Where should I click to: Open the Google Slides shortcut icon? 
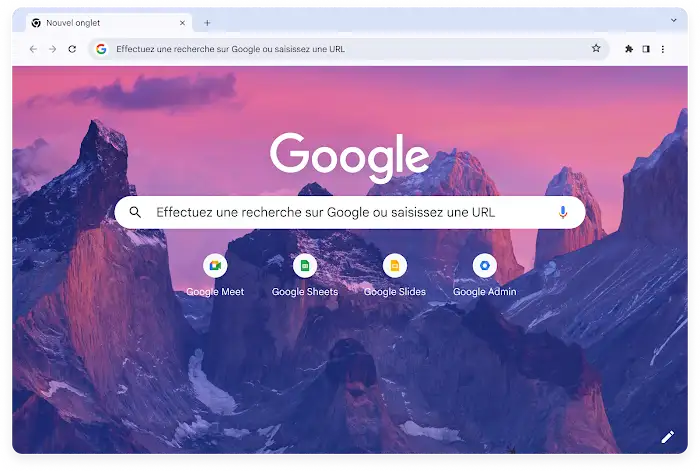coord(395,266)
